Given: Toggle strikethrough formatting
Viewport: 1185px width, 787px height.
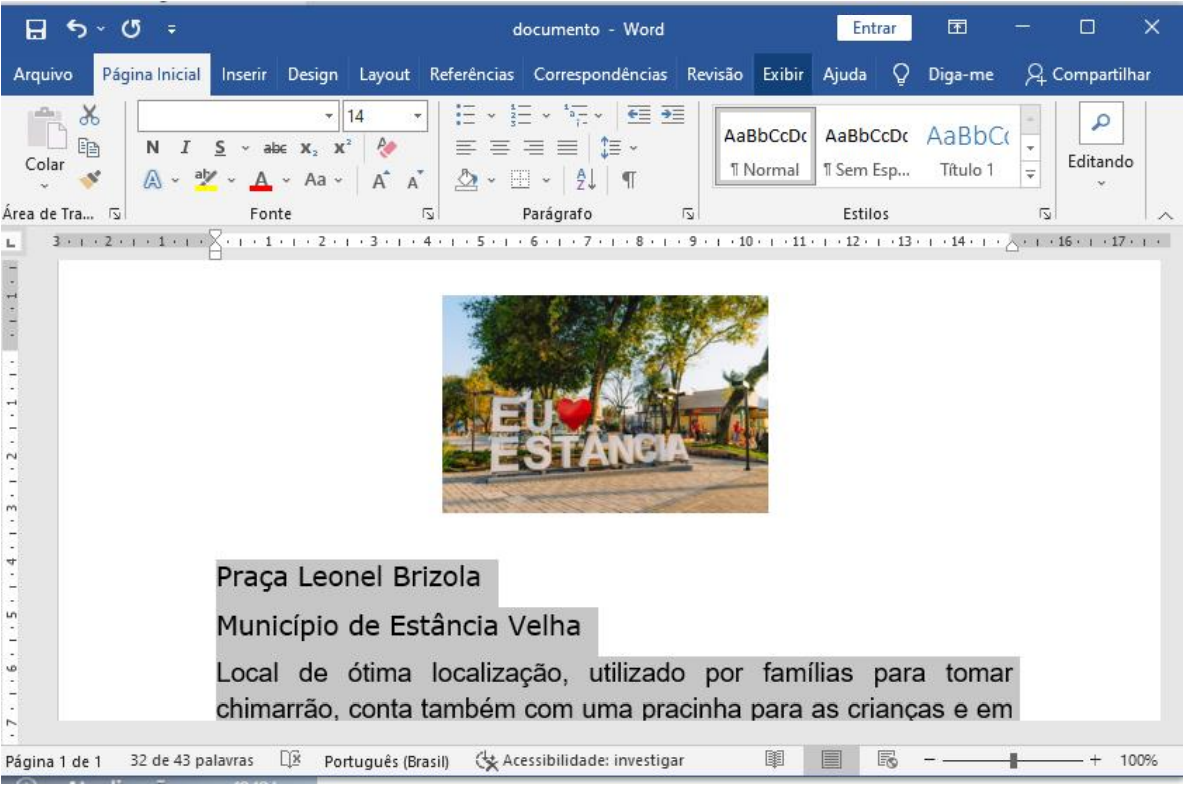Looking at the screenshot, I should (274, 148).
